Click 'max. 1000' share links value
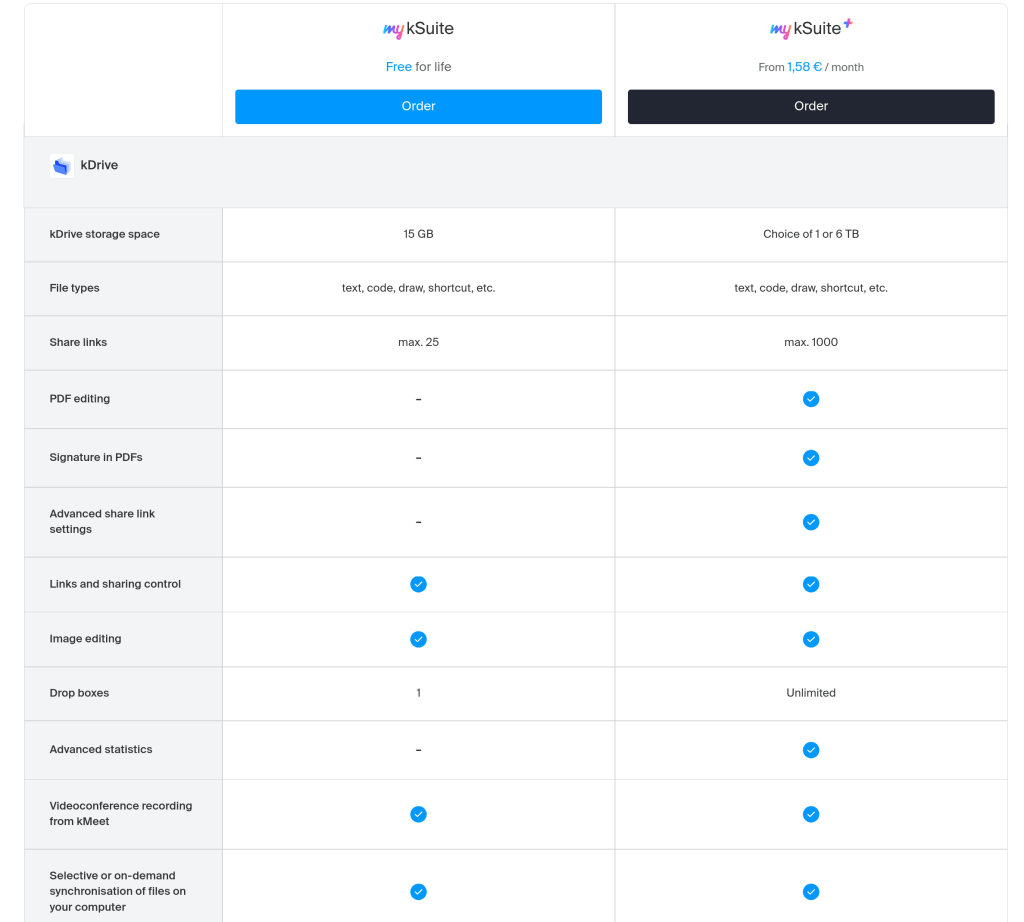1024x922 pixels. pos(810,342)
